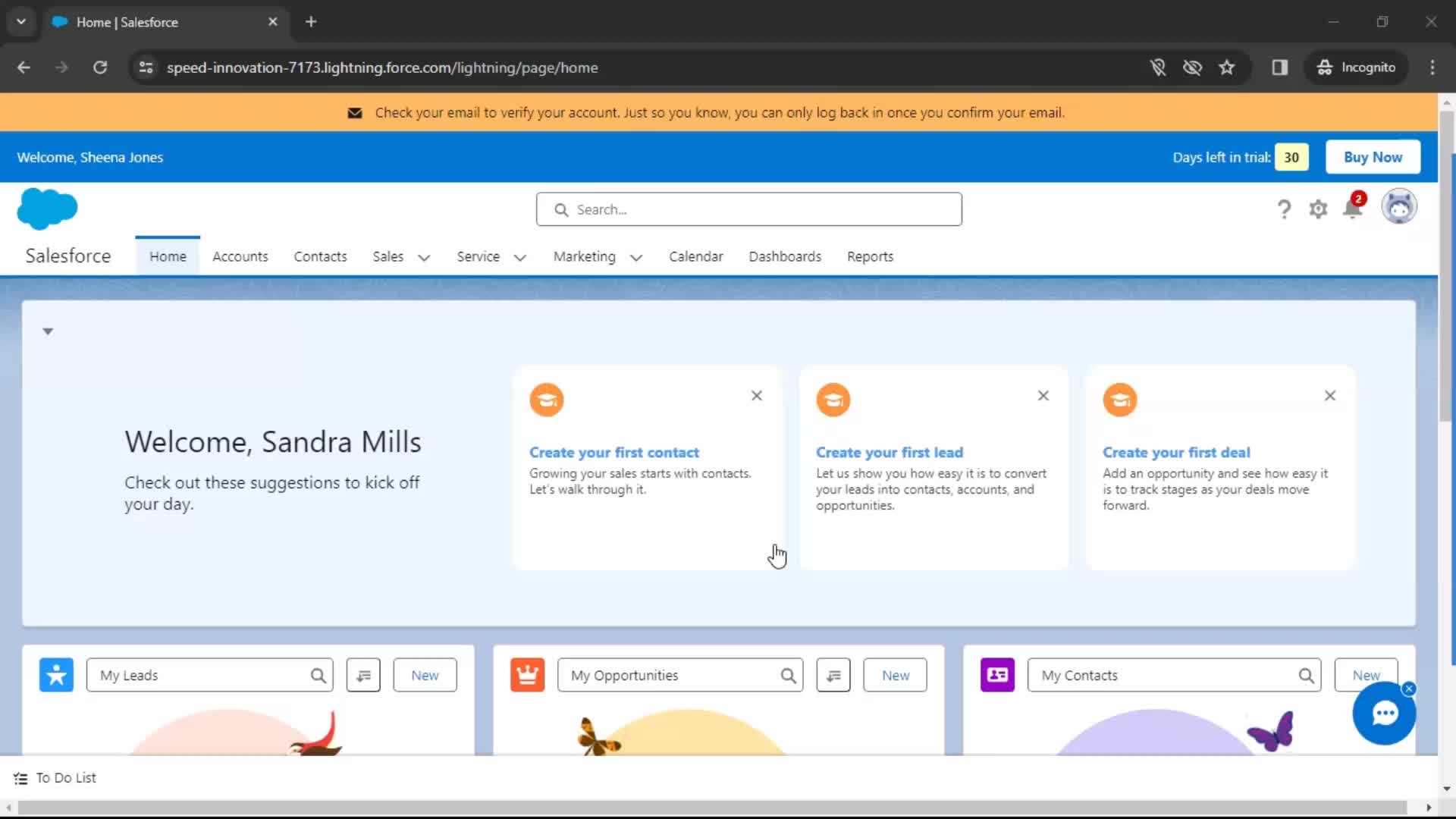This screenshot has height=819, width=1456.
Task: Click the My Opportunities search magnifier icon
Action: point(789,675)
